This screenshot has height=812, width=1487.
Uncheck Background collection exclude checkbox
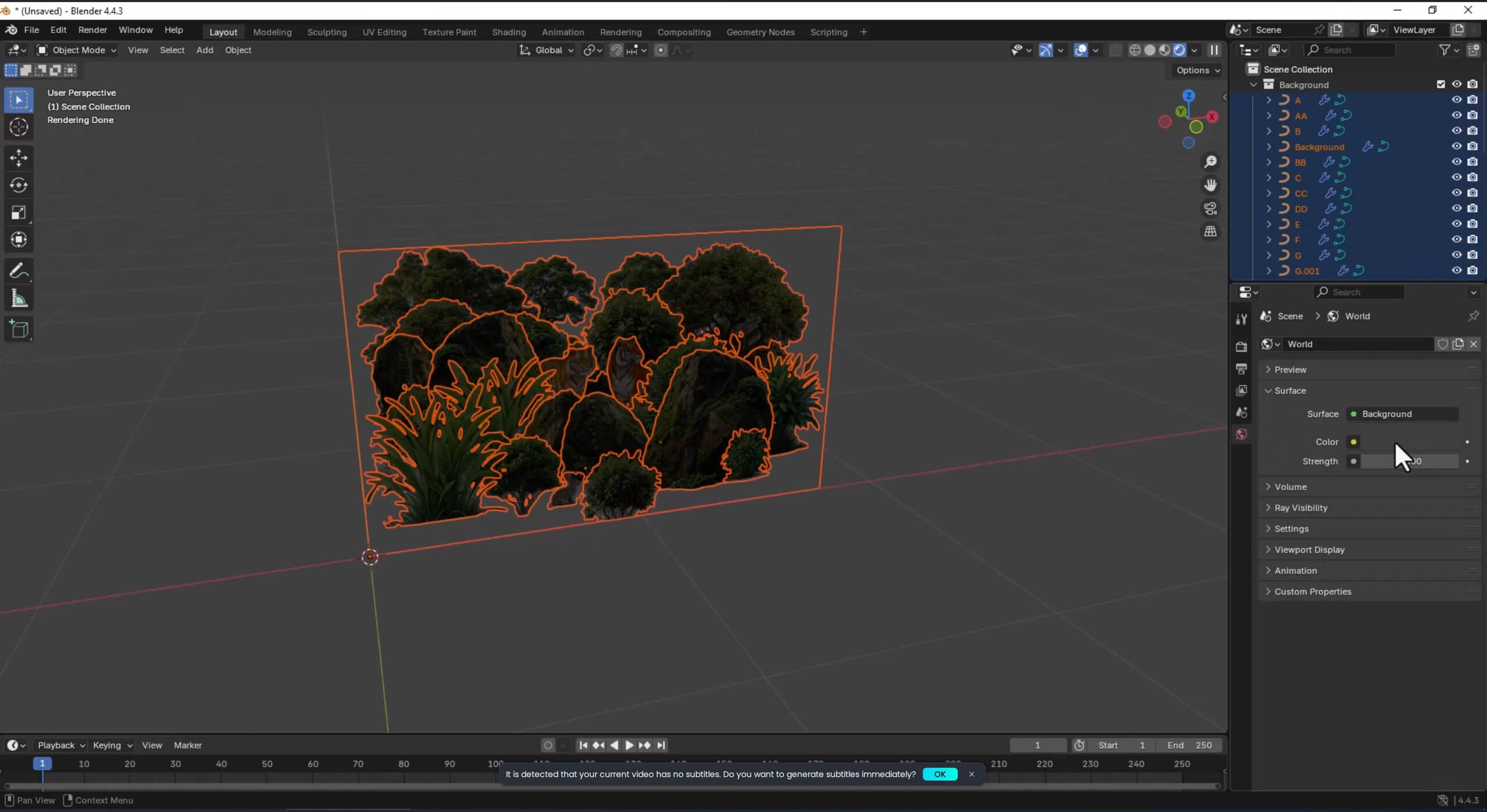(1441, 84)
